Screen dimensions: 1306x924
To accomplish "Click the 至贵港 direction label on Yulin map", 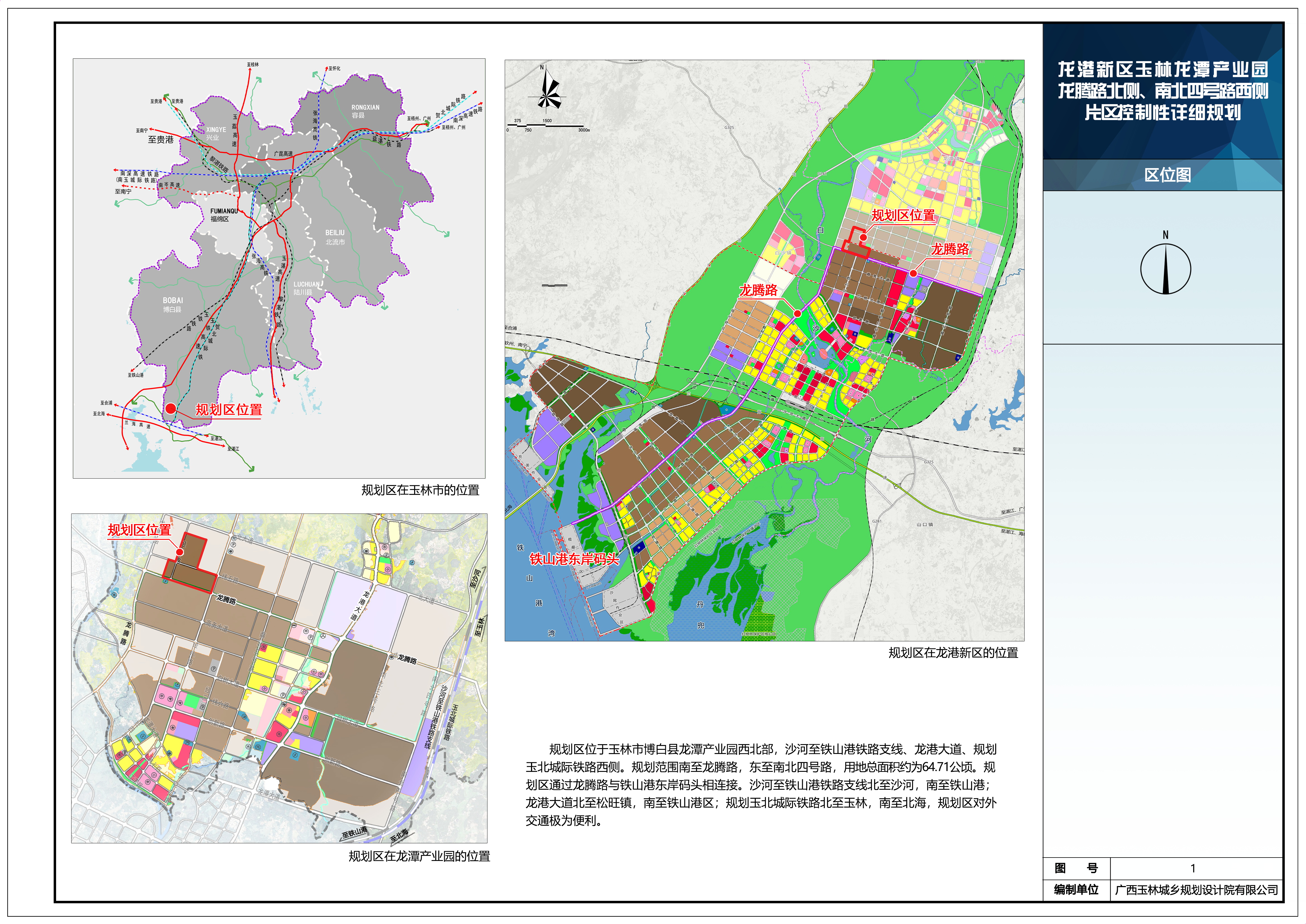I will pos(161,139).
